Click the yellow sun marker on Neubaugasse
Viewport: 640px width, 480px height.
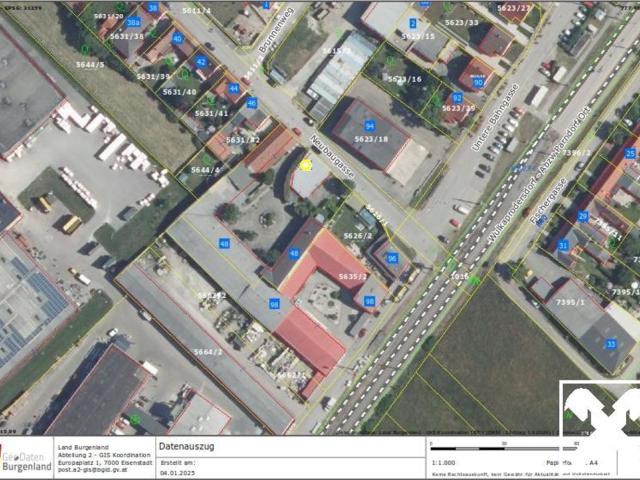(306, 165)
